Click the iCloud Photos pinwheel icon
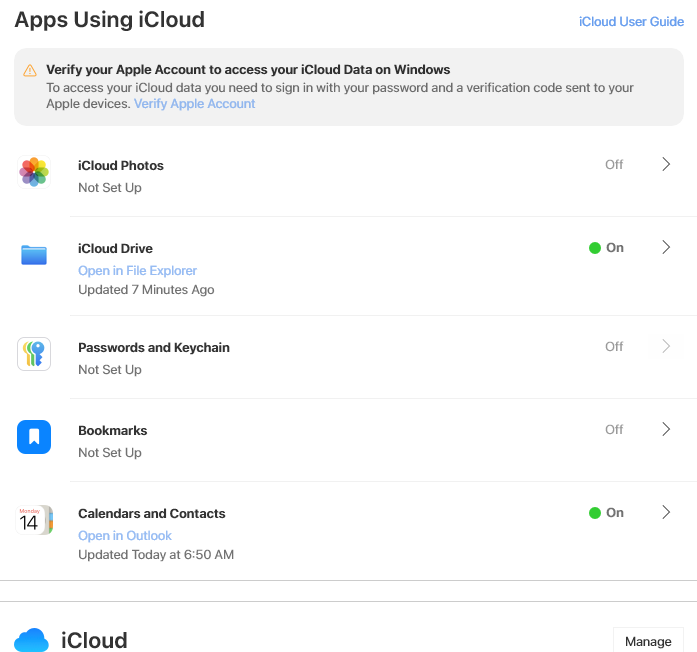Image resolution: width=697 pixels, height=652 pixels. pyautogui.click(x=34, y=172)
